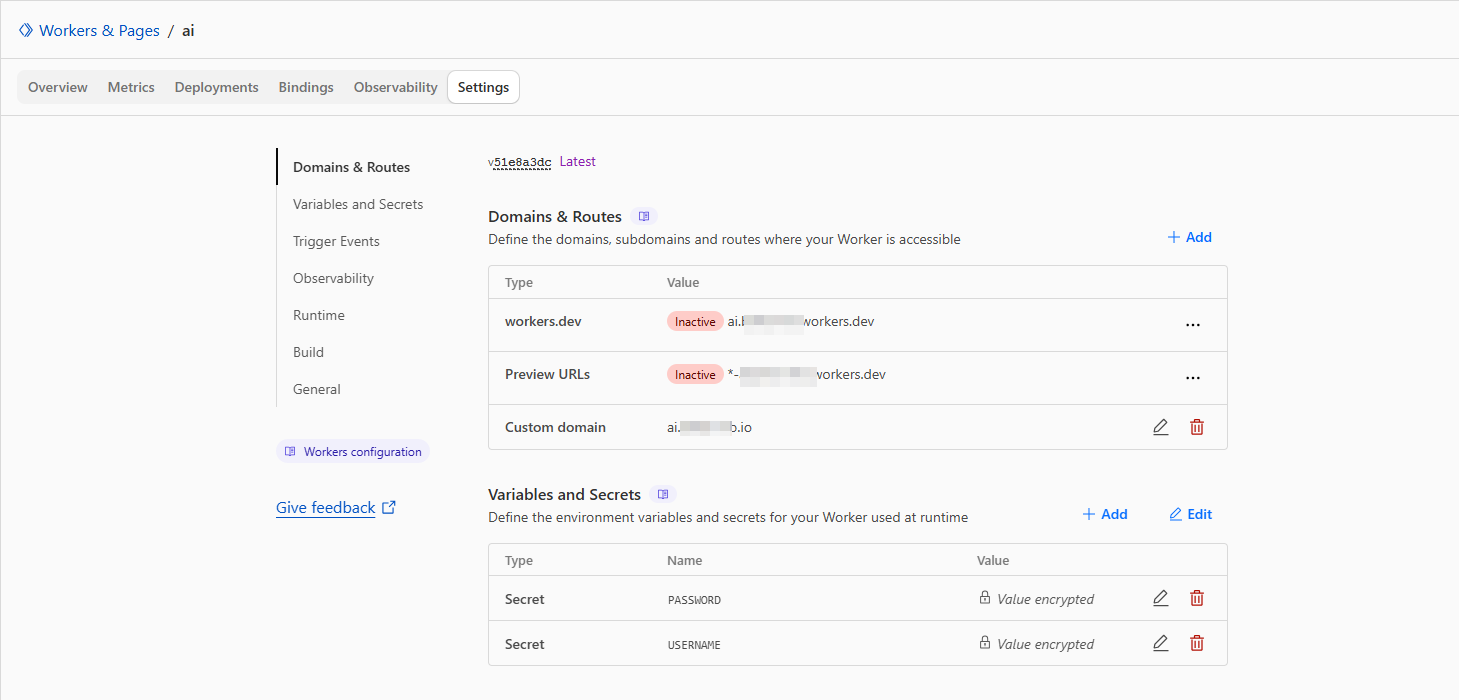Open Domains & Routes documentation icon
Viewport: 1459px width, 700px height.
point(644,216)
